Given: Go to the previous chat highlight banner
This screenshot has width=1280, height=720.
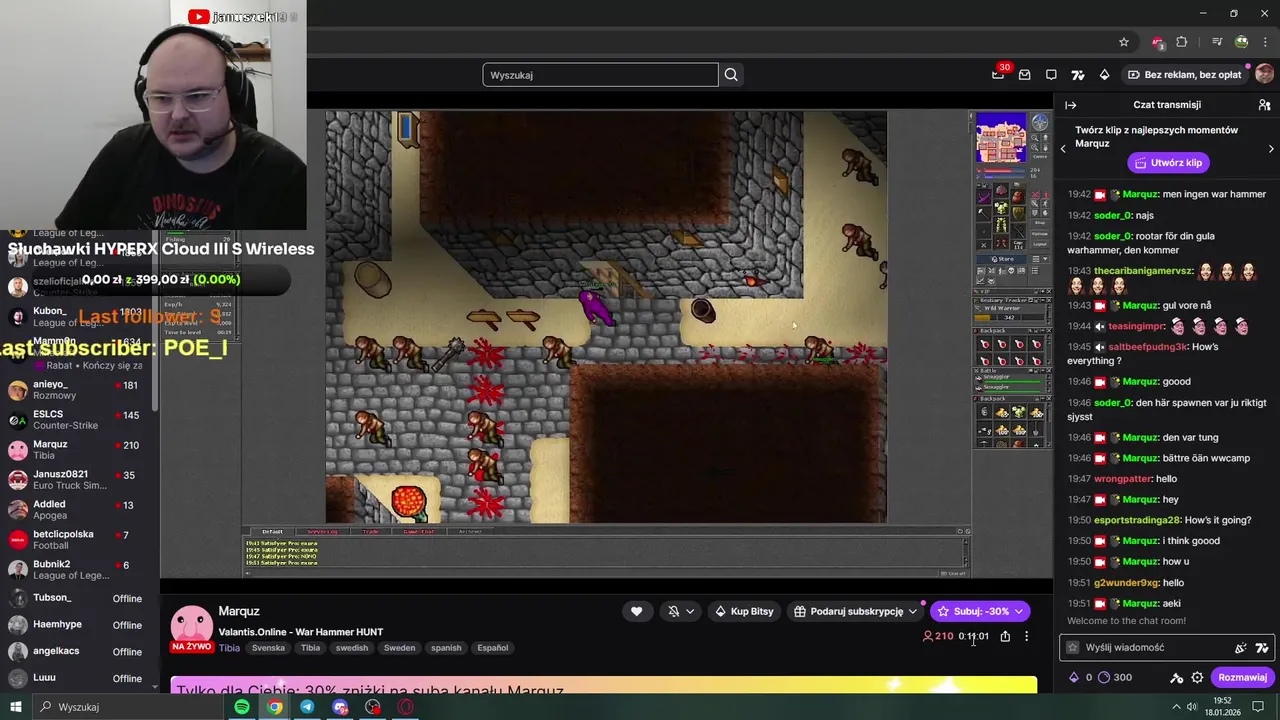Looking at the screenshot, I should 1063,149.
